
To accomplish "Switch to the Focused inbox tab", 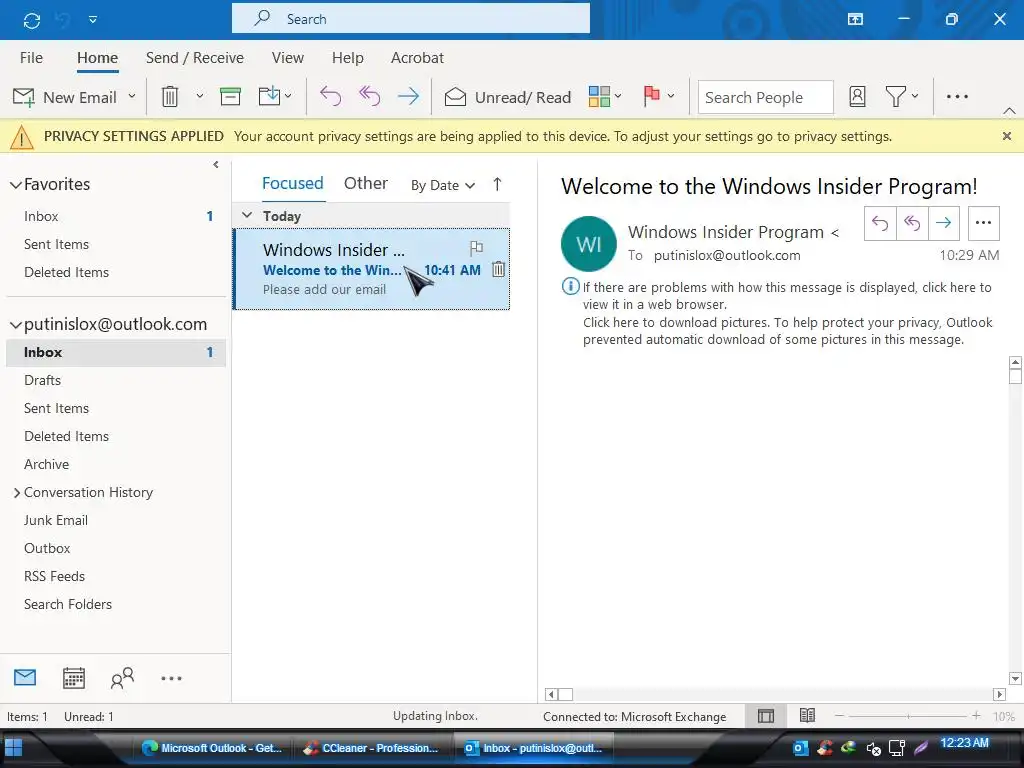I will (x=293, y=184).
